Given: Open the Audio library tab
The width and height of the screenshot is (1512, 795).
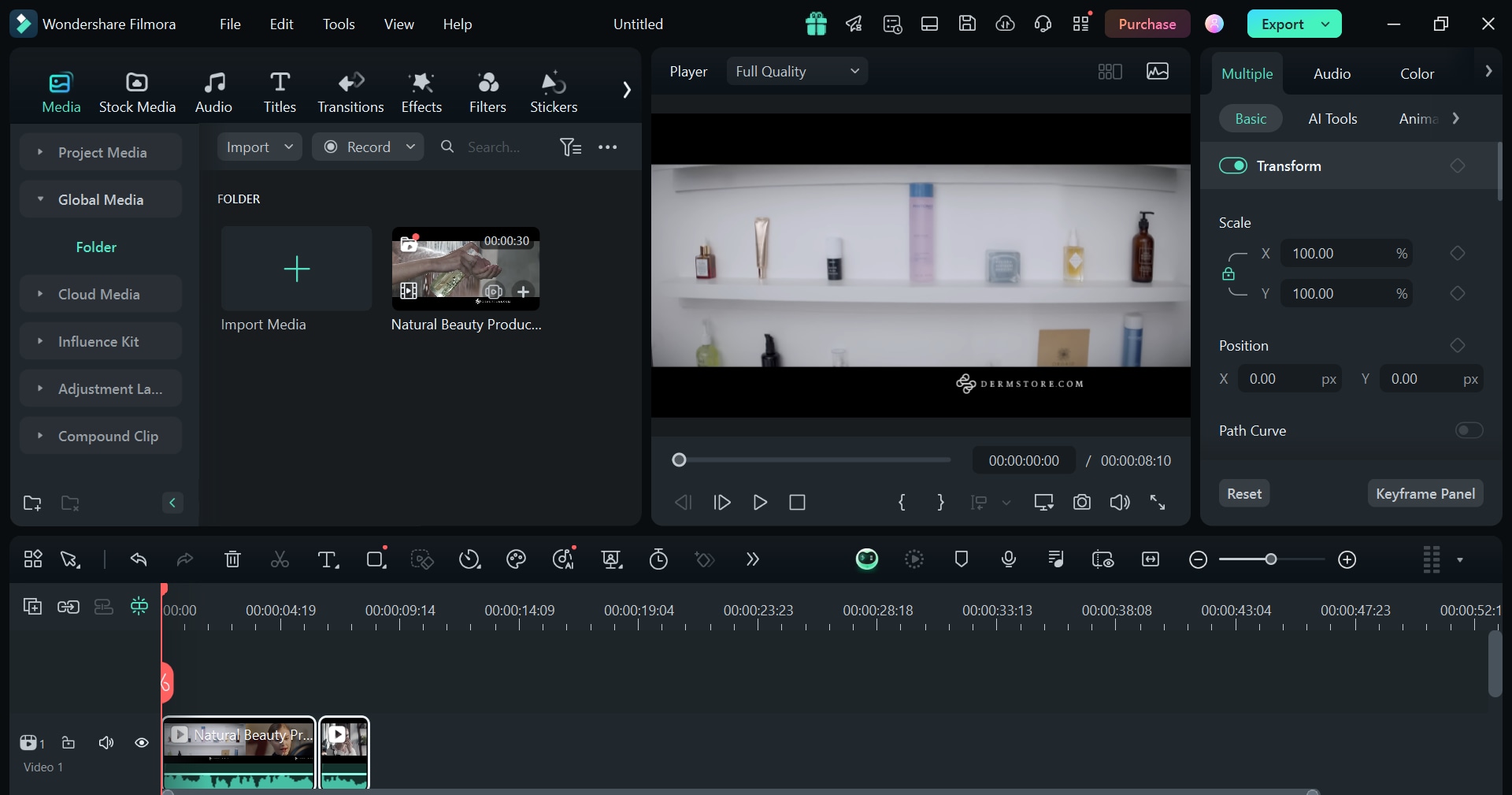Looking at the screenshot, I should point(213,92).
